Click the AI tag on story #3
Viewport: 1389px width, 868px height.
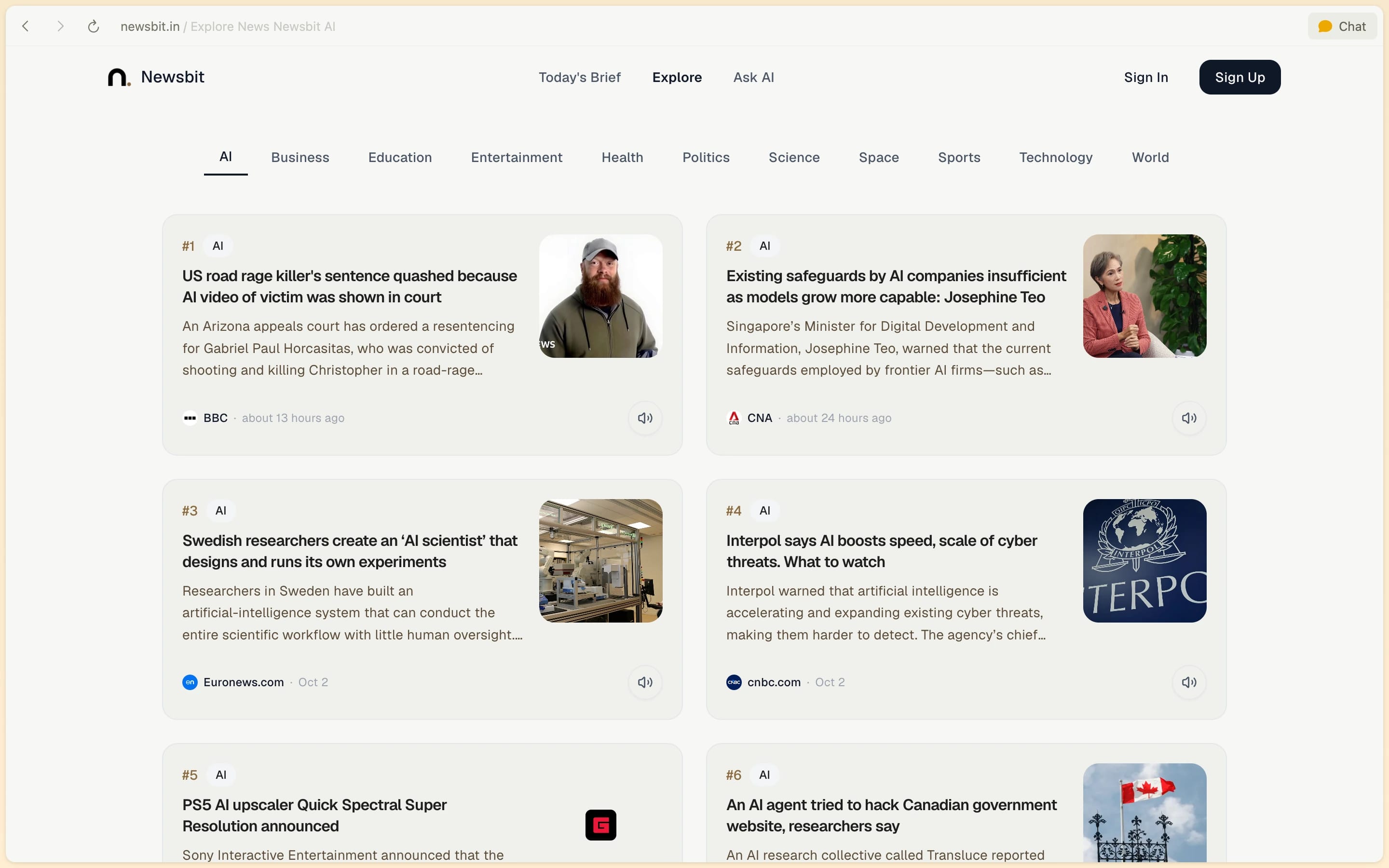coord(220,510)
